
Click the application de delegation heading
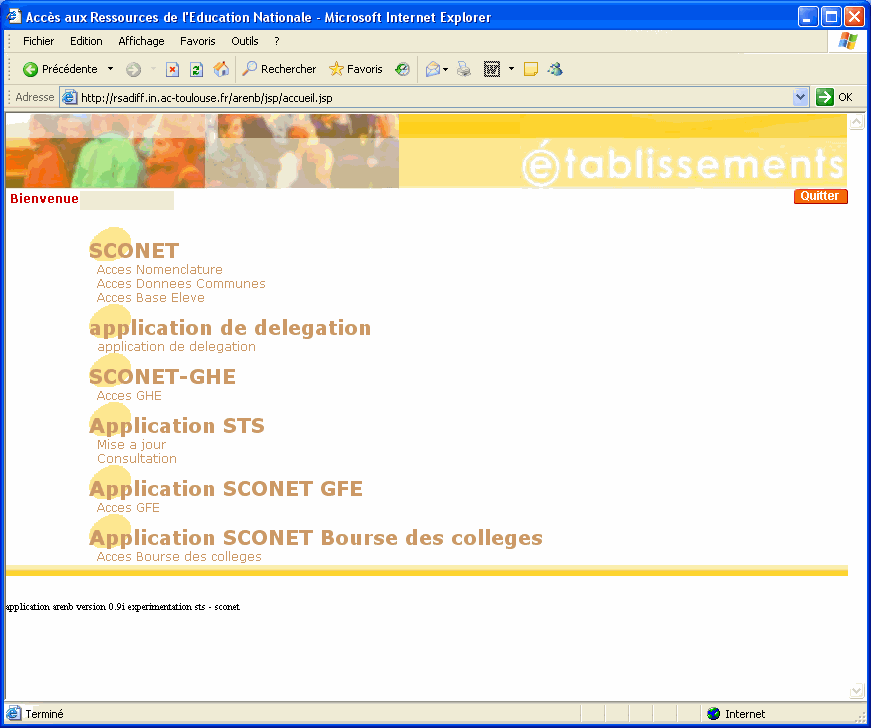point(230,328)
